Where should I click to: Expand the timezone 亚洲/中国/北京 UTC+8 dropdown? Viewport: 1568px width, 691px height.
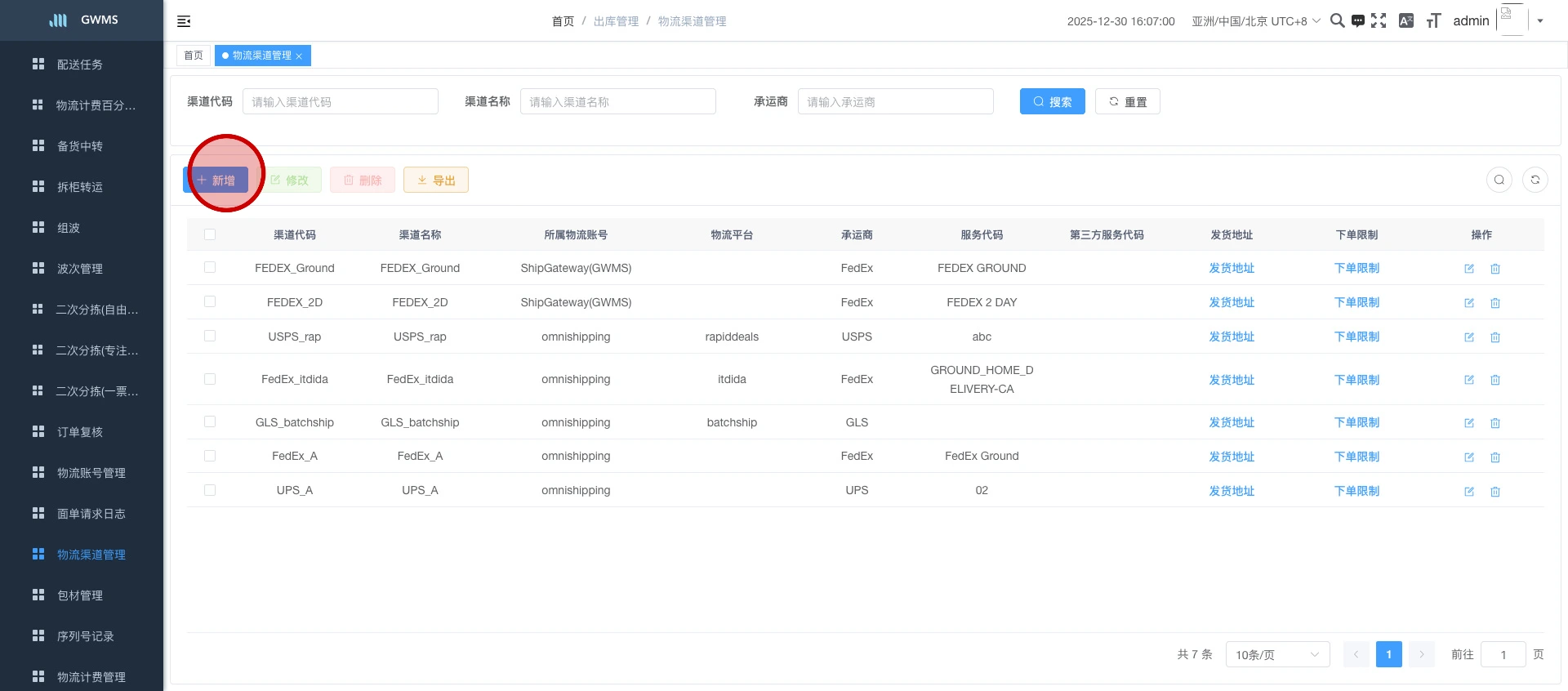(1255, 21)
